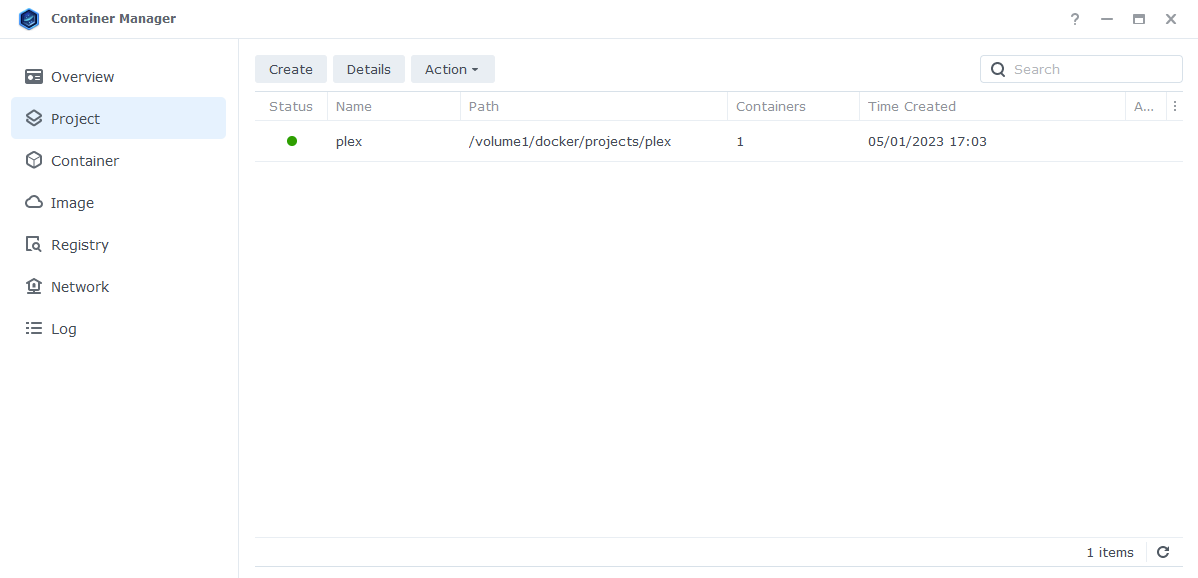Toggle the Status column header
Image resolution: width=1198 pixels, height=578 pixels.
(x=290, y=106)
